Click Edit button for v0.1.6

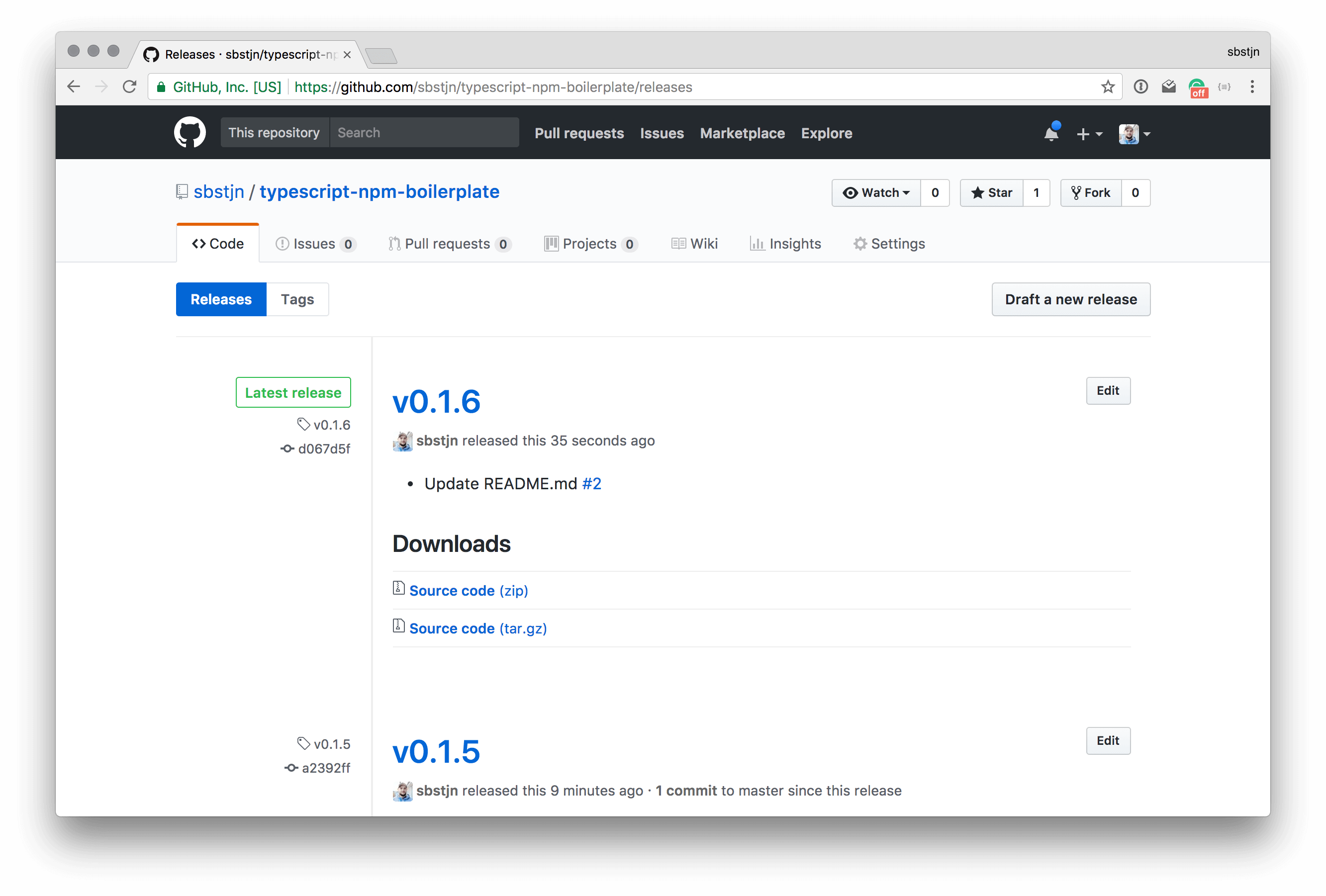click(x=1108, y=390)
